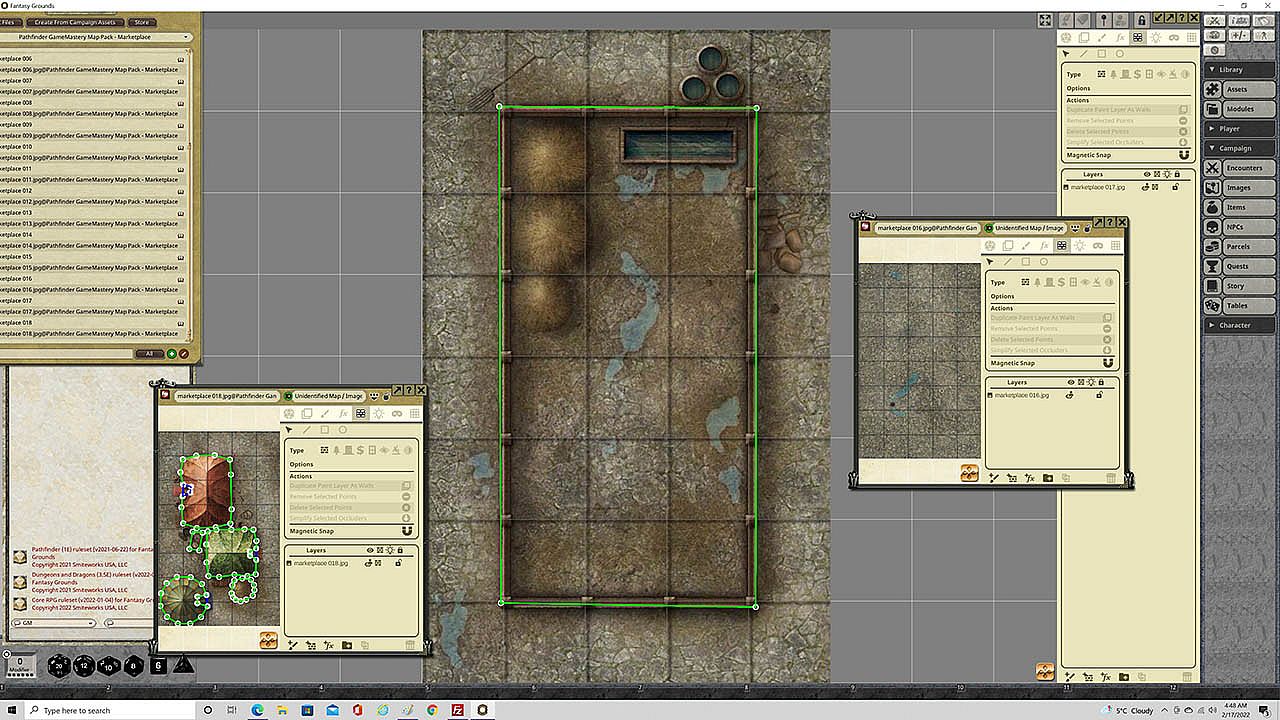This screenshot has width=1280, height=720.
Task: Toggle the main image fullscreen button
Action: click(1045, 20)
